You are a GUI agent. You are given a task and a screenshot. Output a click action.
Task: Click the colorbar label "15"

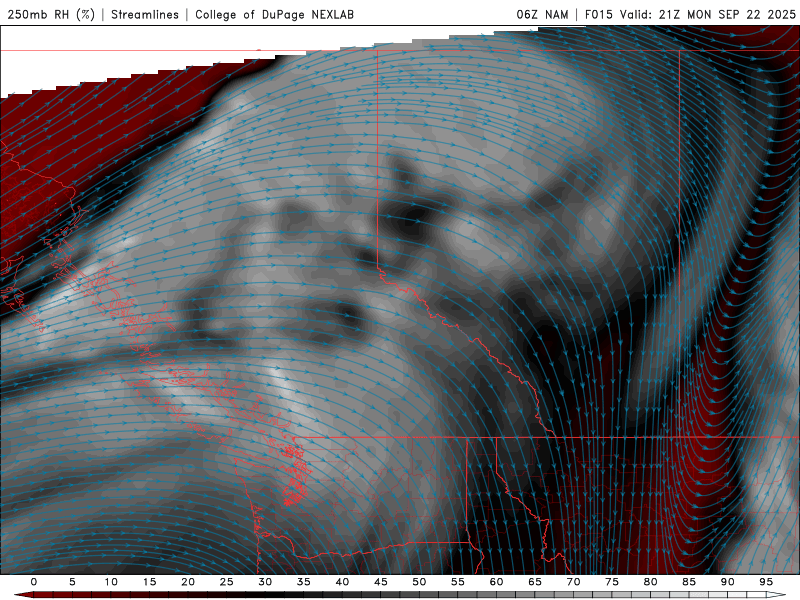pyautogui.click(x=149, y=582)
